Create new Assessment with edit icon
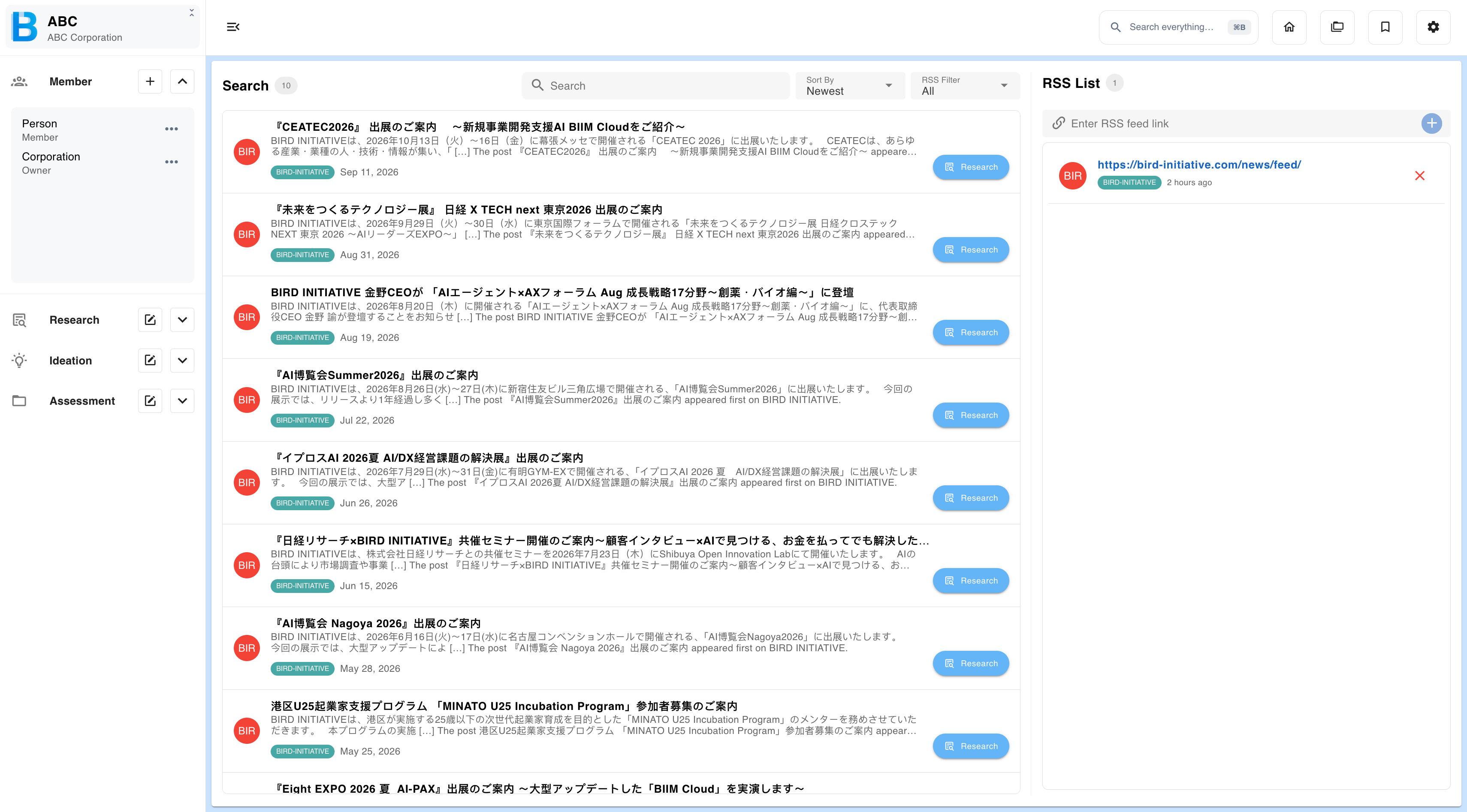Screen dimensions: 1467x812 point(150,400)
